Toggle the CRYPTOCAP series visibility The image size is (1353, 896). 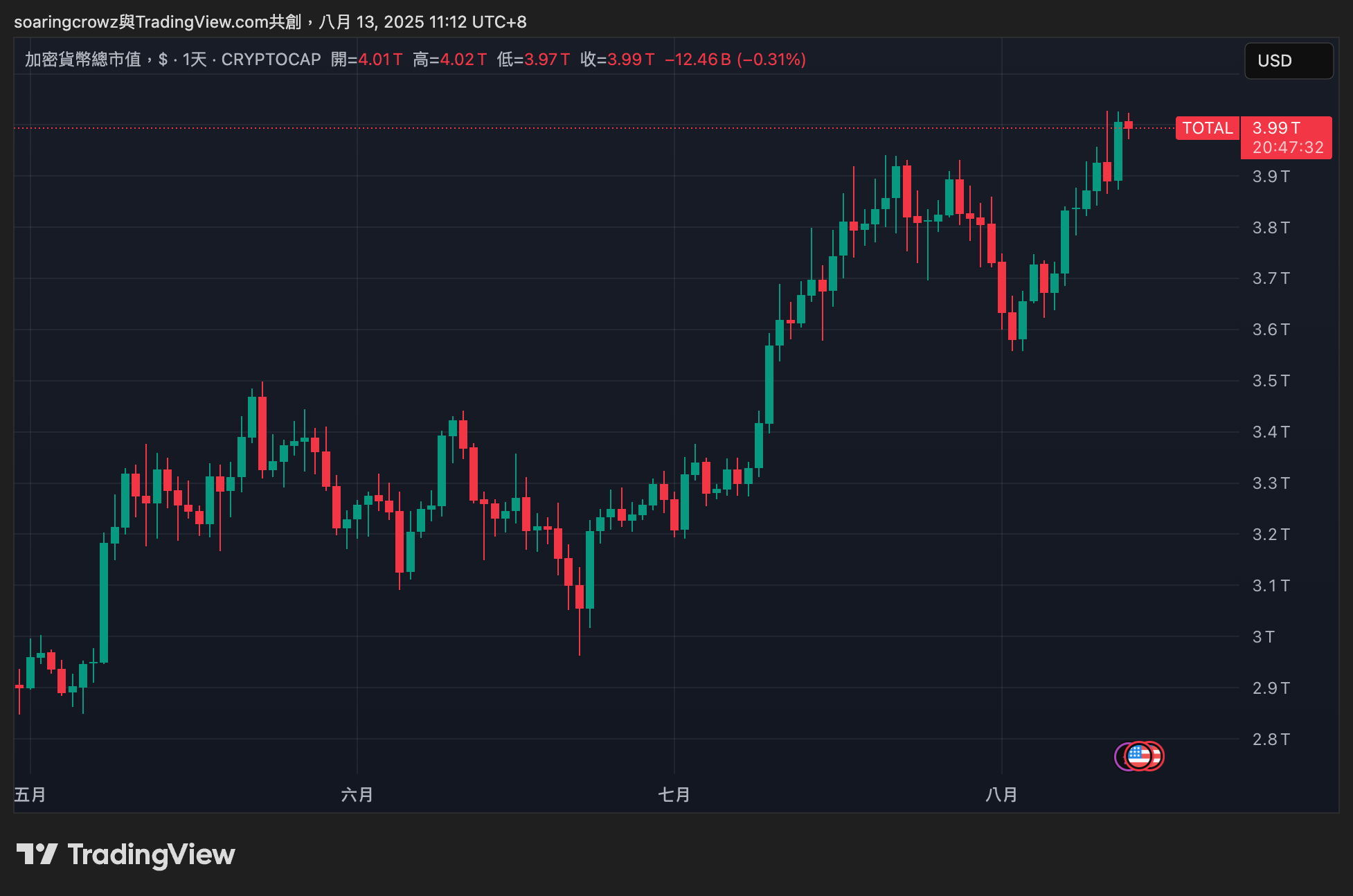pyautogui.click(x=271, y=60)
